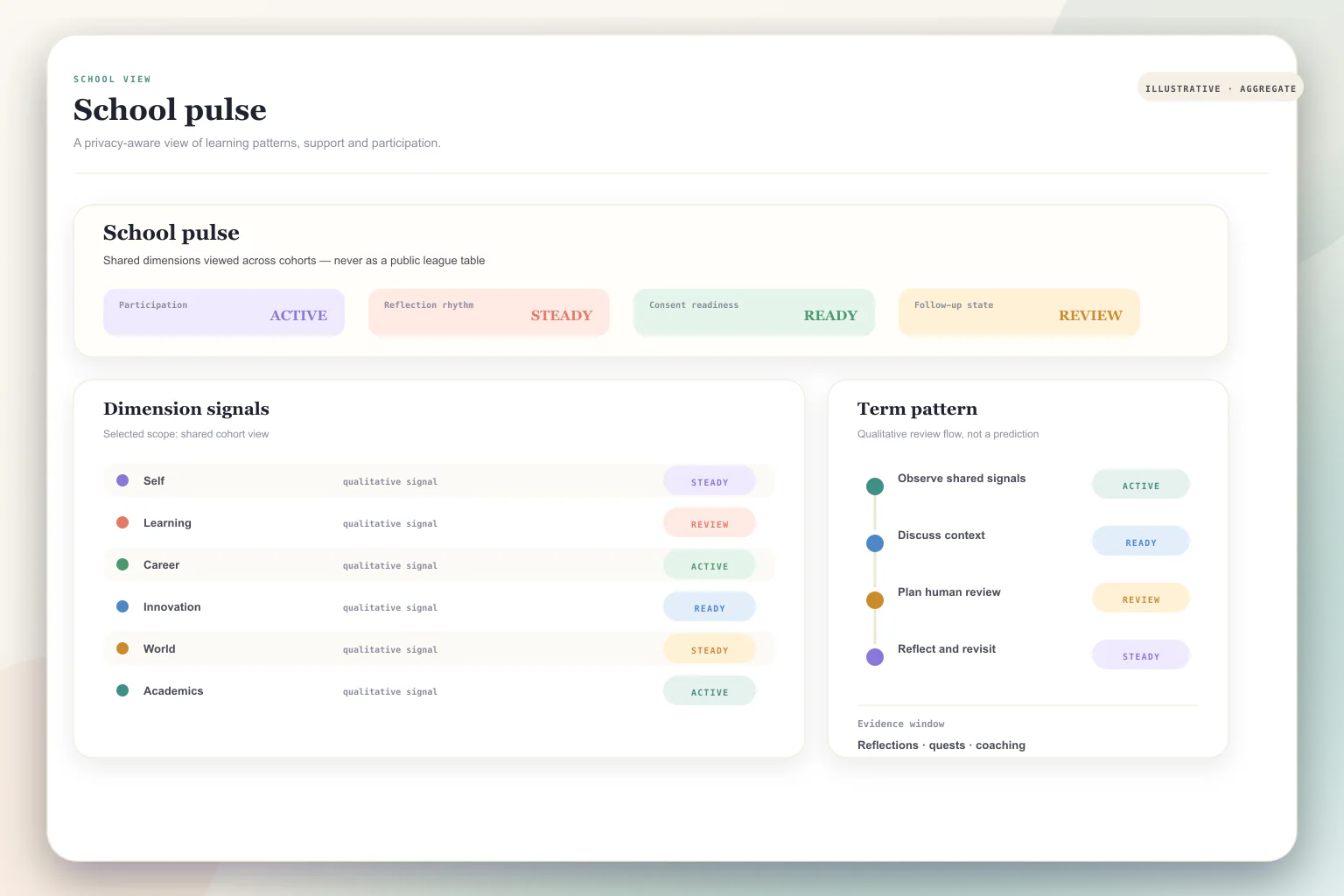Click qualitative signal text in Self row
Screen dimensions: 1344x896
point(390,481)
